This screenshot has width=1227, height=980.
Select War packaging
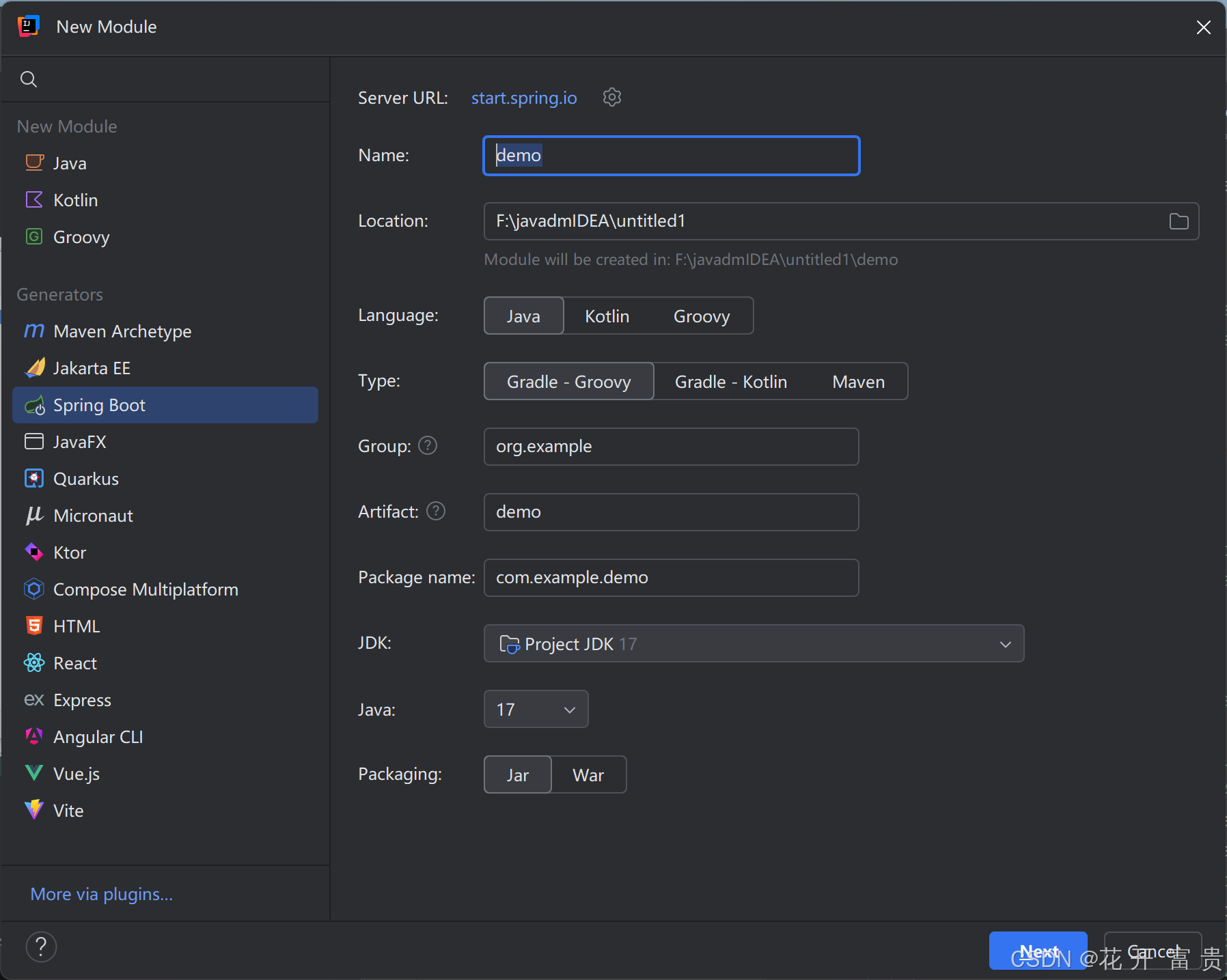pos(588,774)
